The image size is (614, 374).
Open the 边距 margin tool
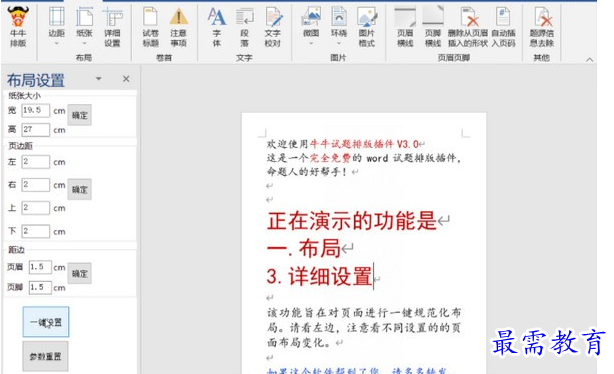point(57,17)
